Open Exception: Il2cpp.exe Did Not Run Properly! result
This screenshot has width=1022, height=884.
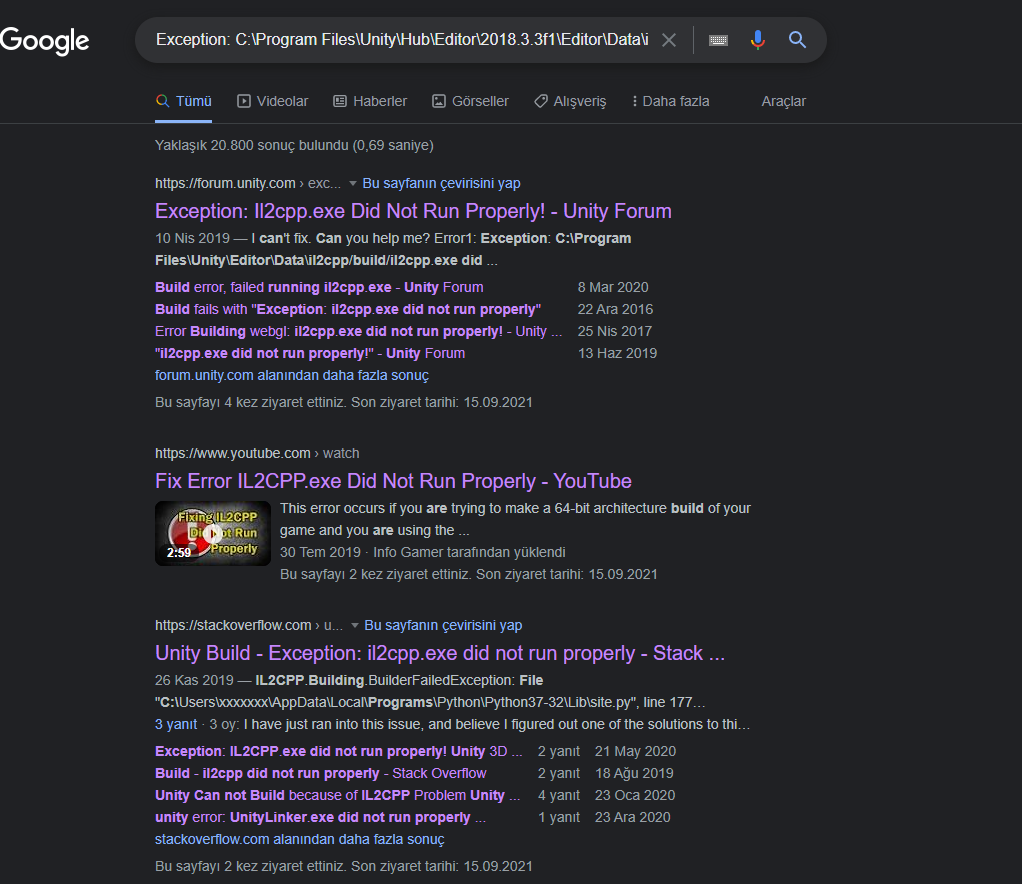click(413, 211)
